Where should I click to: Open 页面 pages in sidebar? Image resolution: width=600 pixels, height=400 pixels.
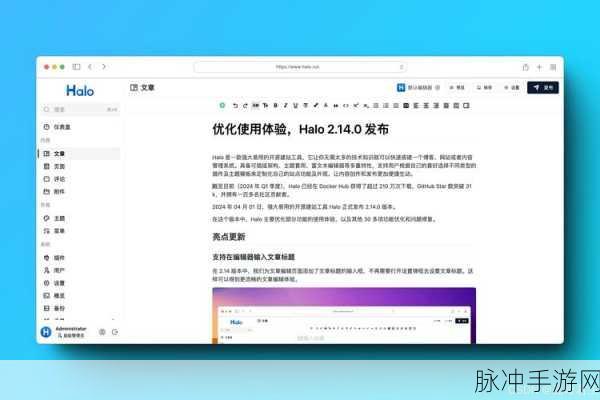coord(80,166)
